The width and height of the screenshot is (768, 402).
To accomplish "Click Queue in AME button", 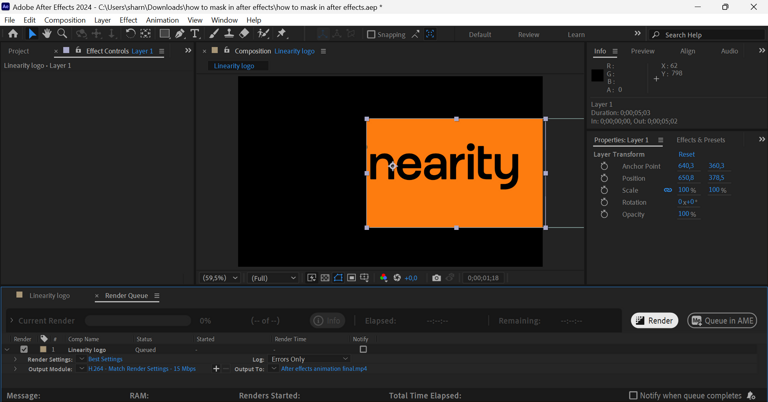I will pos(722,321).
